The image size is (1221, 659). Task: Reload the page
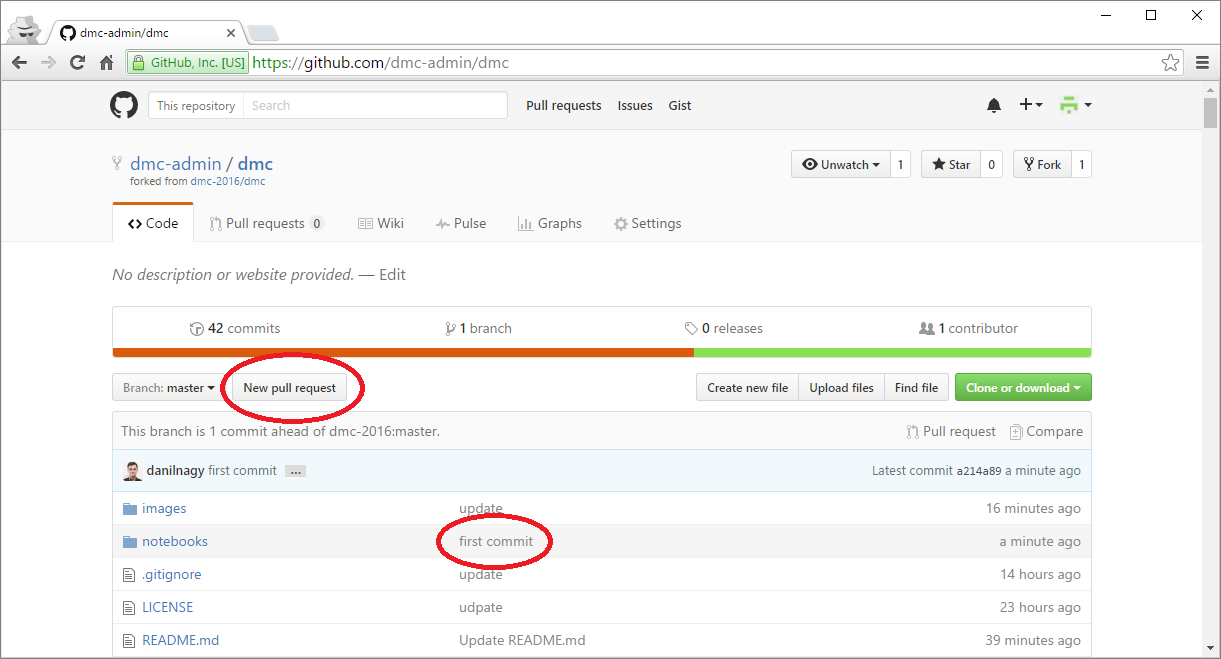(77, 62)
